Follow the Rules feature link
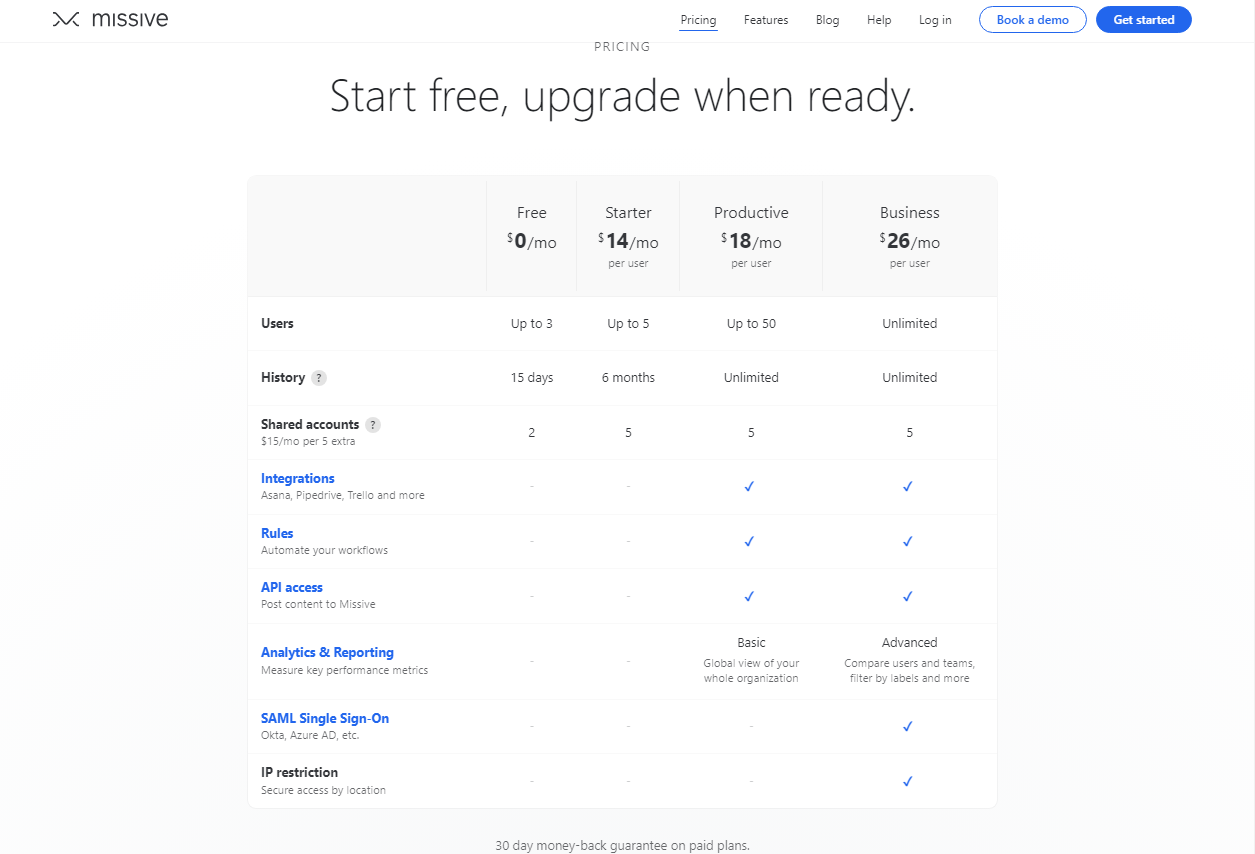 (277, 533)
